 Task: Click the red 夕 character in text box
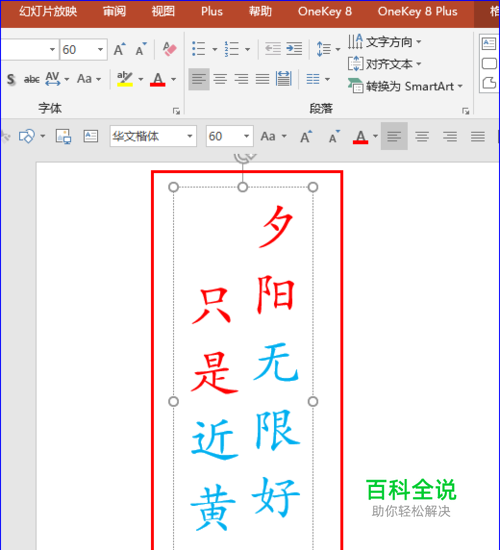point(276,226)
